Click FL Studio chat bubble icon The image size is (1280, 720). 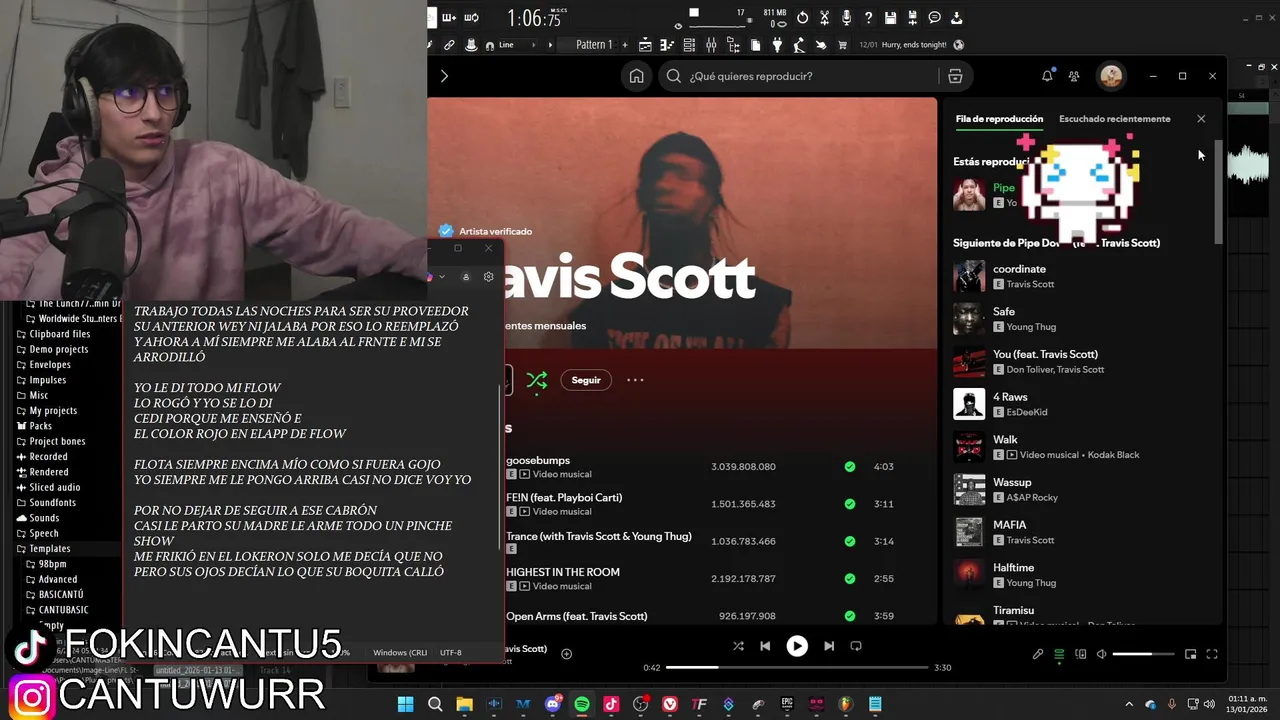(934, 17)
